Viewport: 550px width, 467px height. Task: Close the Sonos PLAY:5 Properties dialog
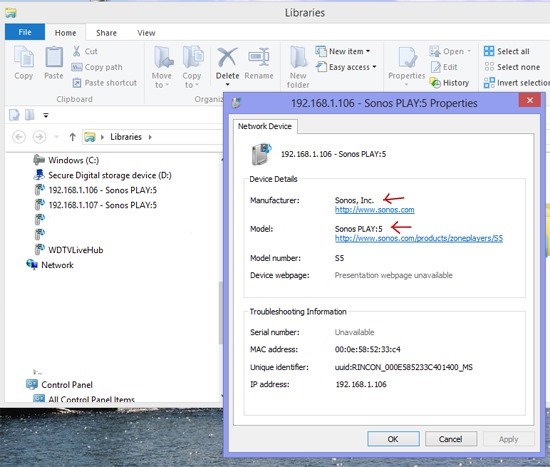coord(530,100)
